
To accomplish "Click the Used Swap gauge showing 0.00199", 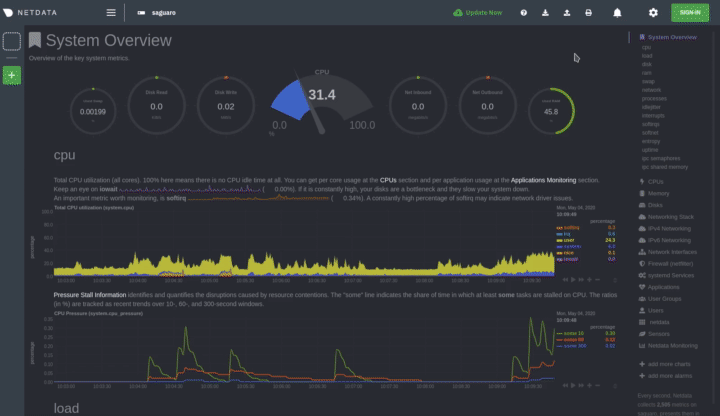I will pos(93,112).
